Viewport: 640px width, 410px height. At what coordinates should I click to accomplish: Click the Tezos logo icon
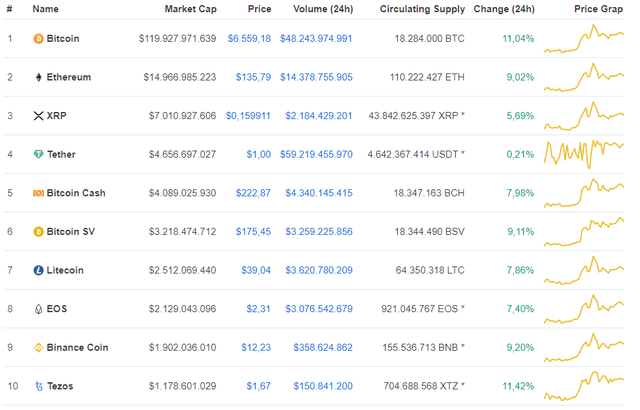coord(39,386)
